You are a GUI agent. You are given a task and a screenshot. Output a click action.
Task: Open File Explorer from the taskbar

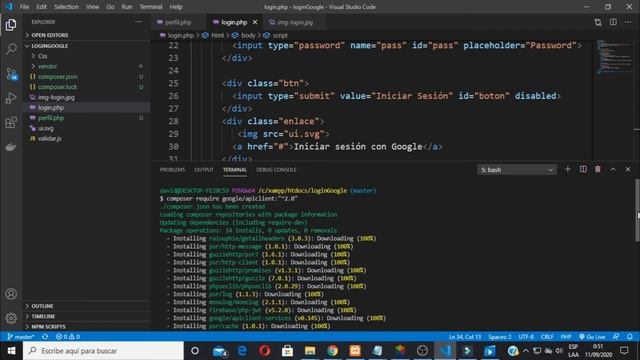pos(310,351)
